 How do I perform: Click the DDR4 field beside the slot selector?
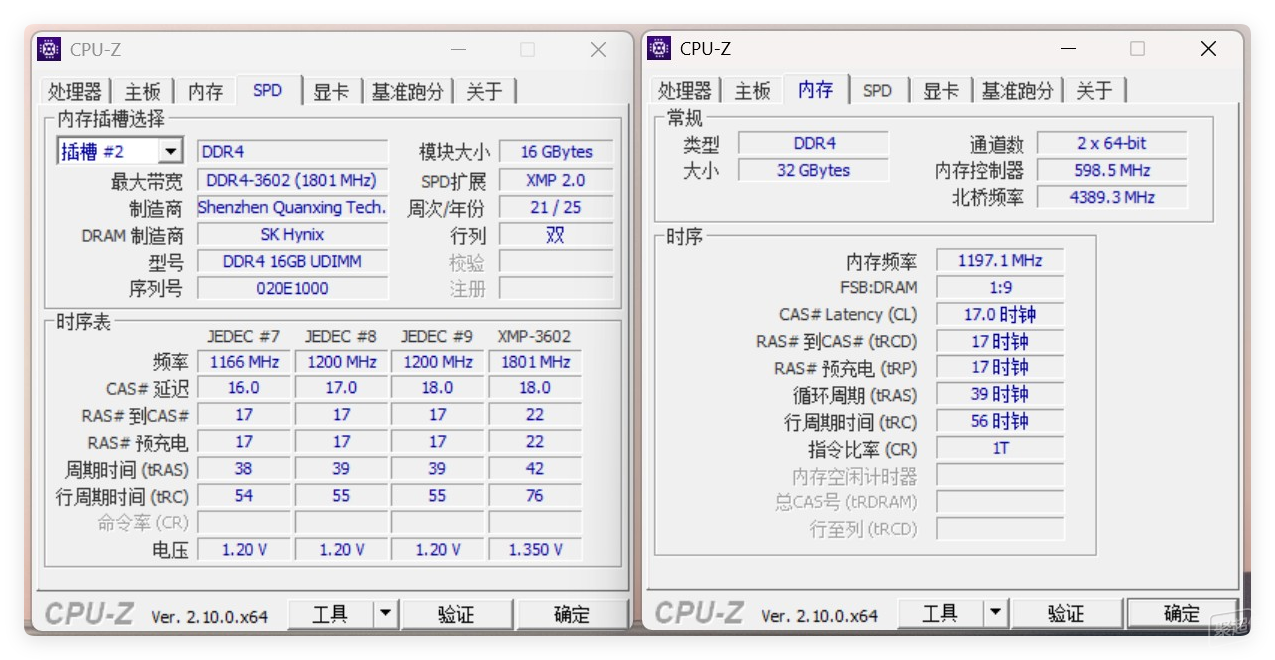click(292, 152)
